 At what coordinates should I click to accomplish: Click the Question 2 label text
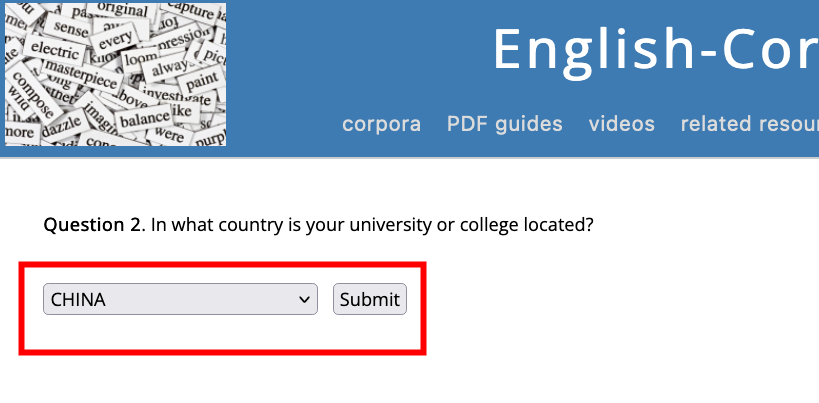click(x=94, y=225)
